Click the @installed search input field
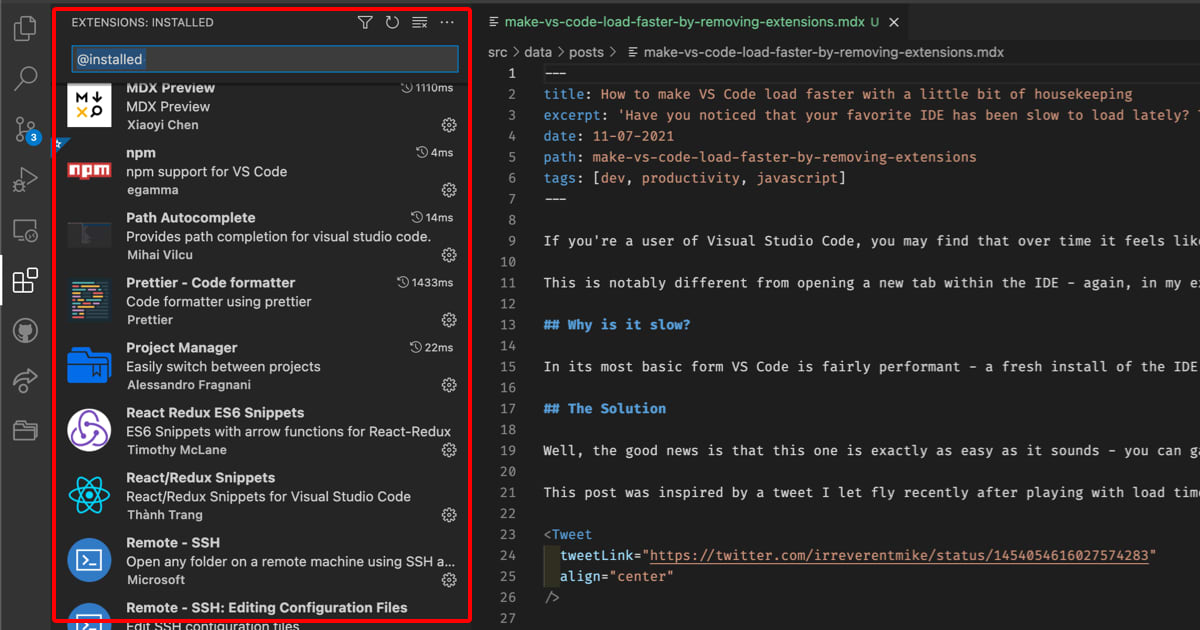 (x=264, y=58)
